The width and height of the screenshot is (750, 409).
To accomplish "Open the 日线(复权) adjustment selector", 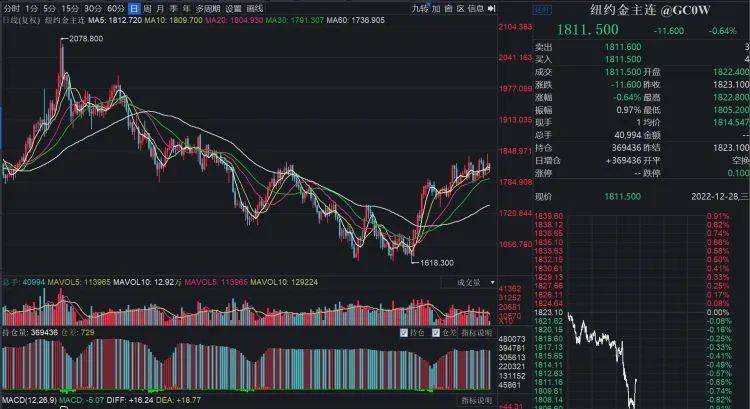I will point(20,20).
